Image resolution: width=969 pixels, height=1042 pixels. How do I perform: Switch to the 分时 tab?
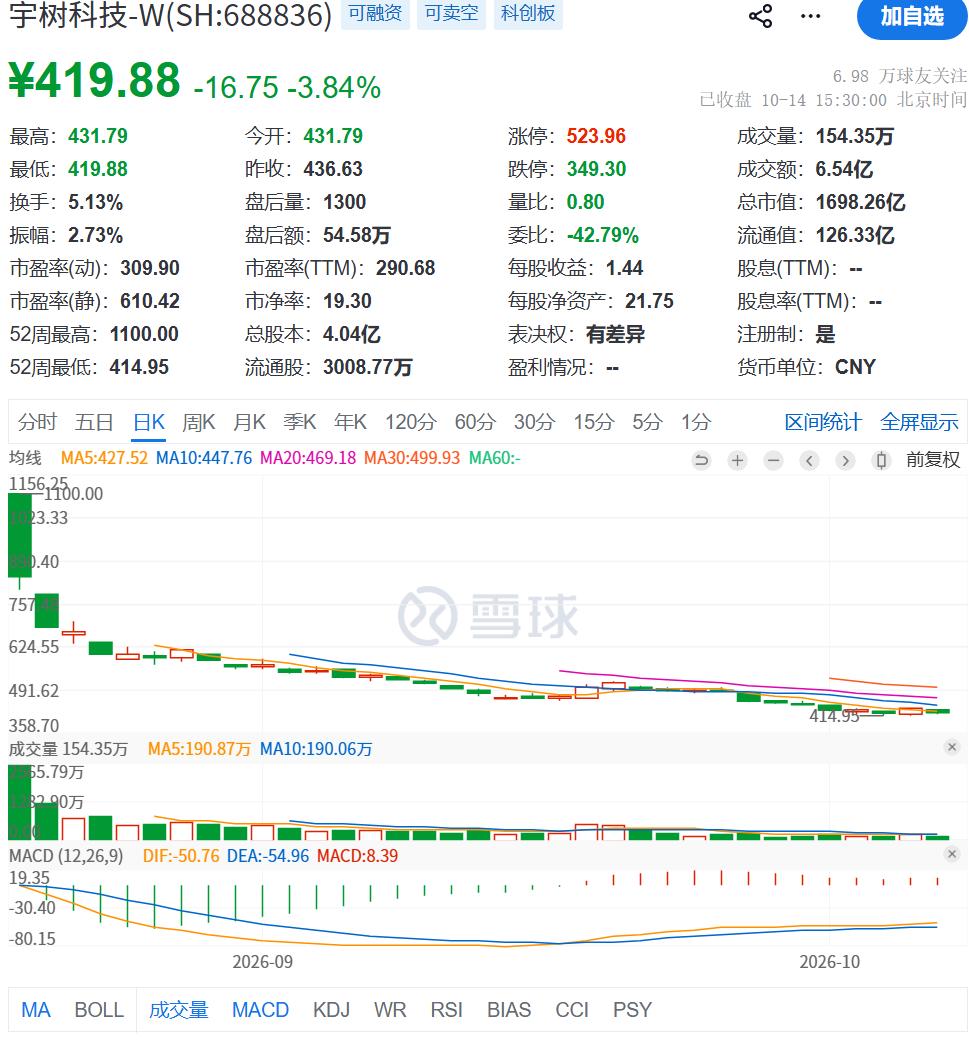click(37, 422)
